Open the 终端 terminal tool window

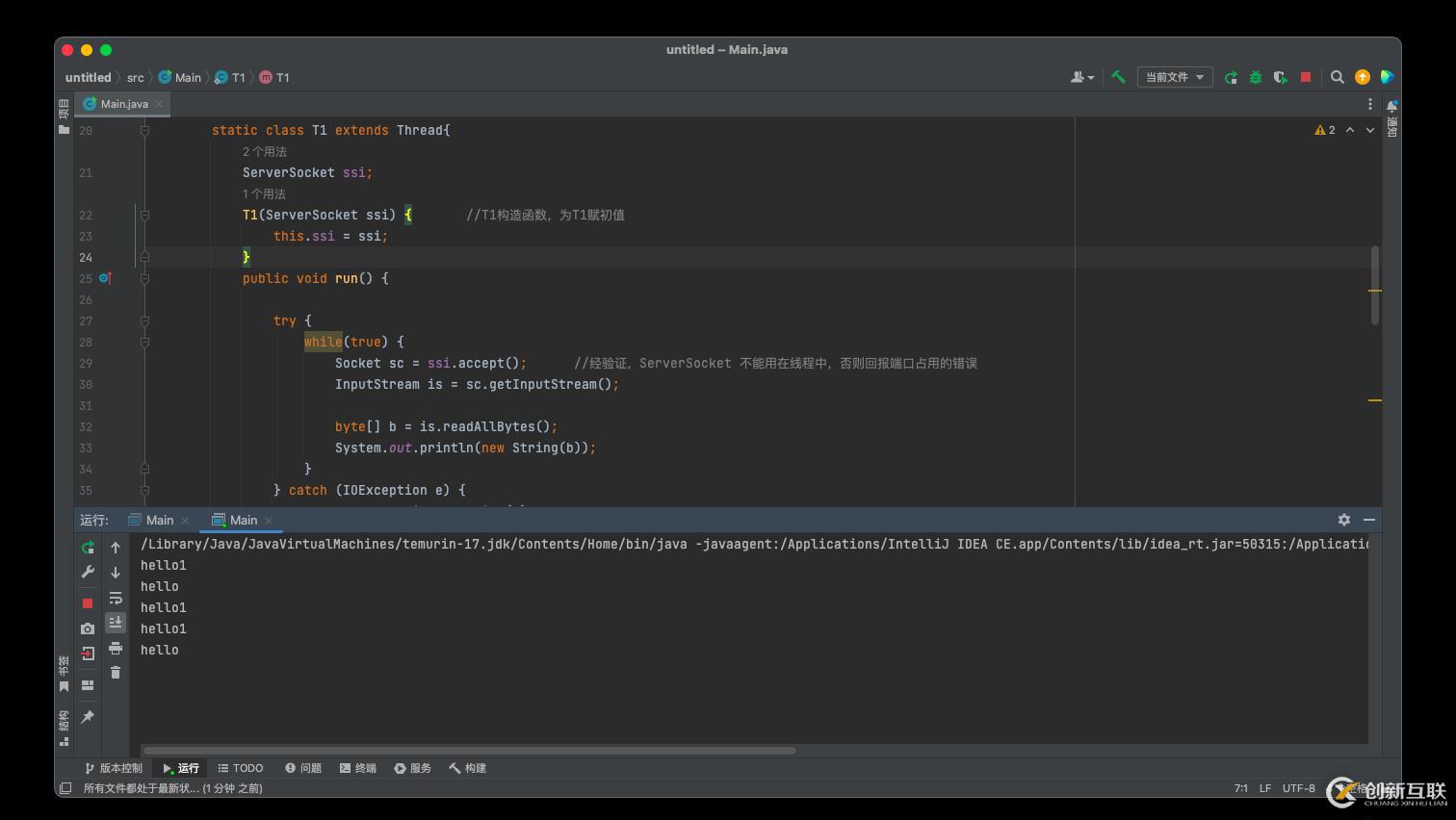click(x=358, y=768)
